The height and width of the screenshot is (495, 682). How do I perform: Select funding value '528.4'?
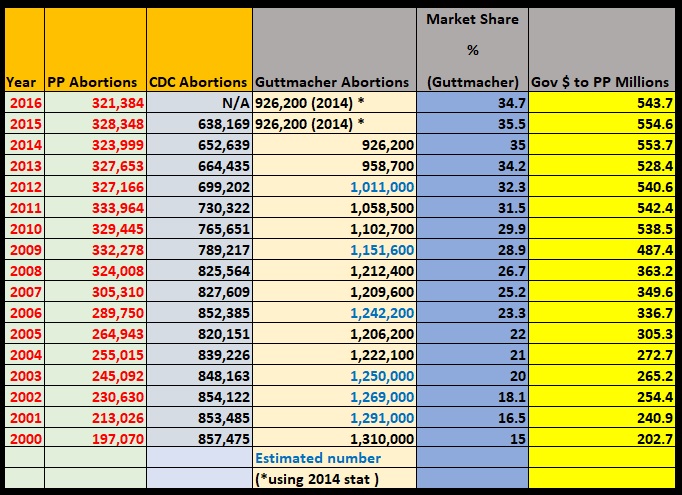click(655, 166)
